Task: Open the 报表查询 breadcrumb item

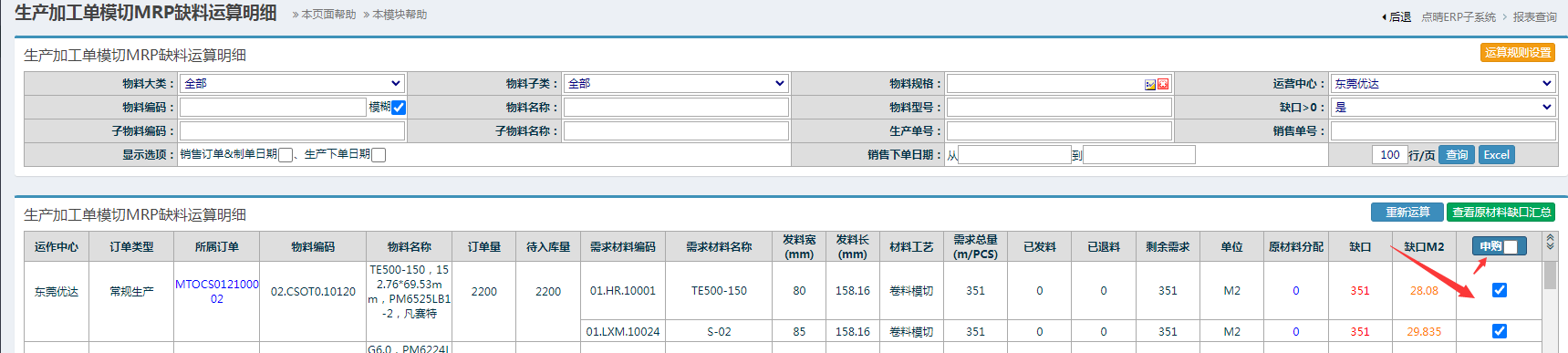Action: tap(1535, 17)
